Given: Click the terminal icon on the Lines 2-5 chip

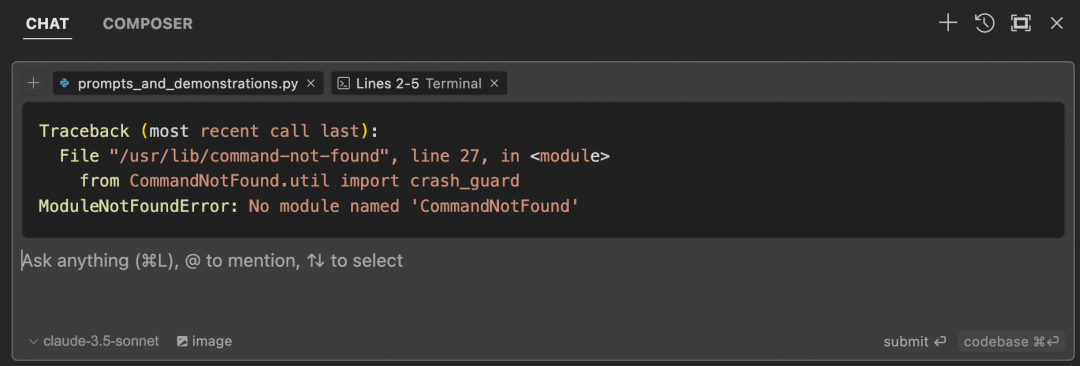Looking at the screenshot, I should click(x=343, y=83).
